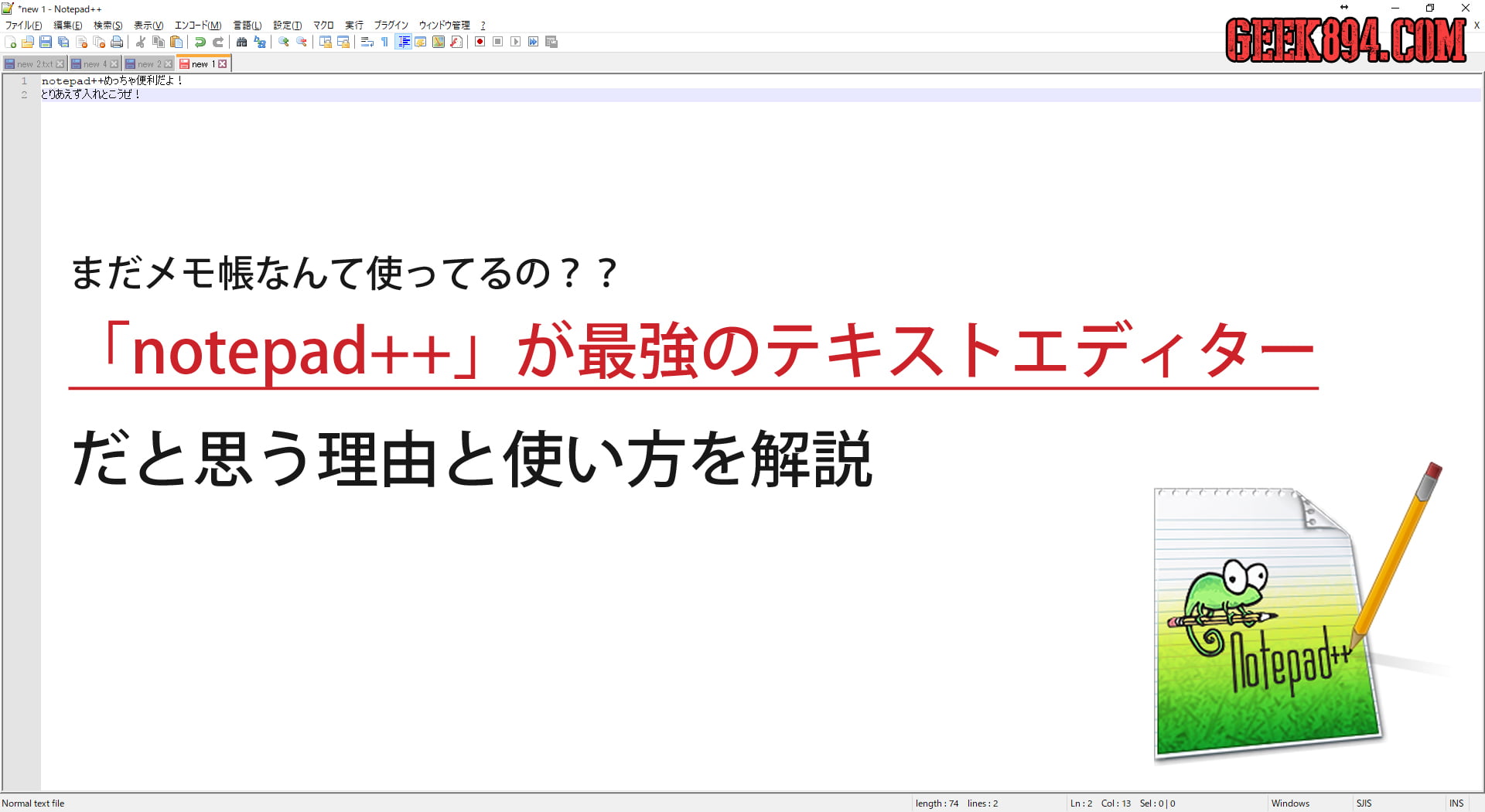This screenshot has height=812, width=1485.
Task: Open the ファイル(F) menu
Action: click(x=23, y=26)
